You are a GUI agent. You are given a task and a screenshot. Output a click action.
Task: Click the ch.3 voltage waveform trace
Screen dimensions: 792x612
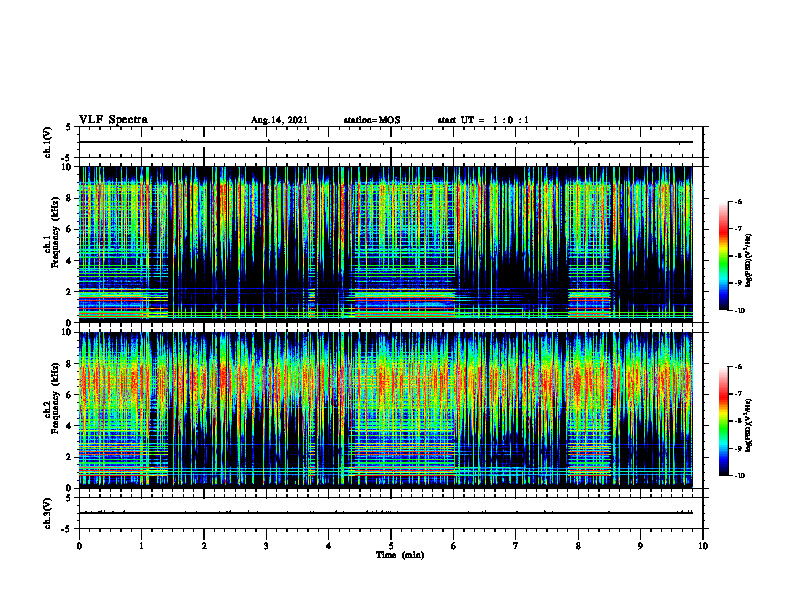point(386,513)
